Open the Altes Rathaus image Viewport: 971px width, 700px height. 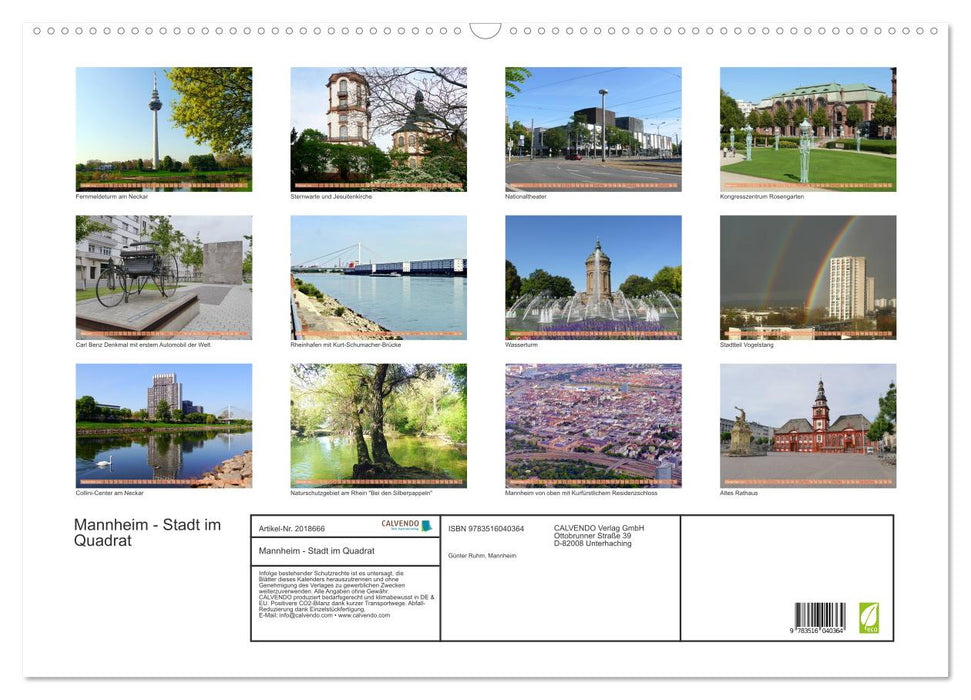tap(807, 425)
